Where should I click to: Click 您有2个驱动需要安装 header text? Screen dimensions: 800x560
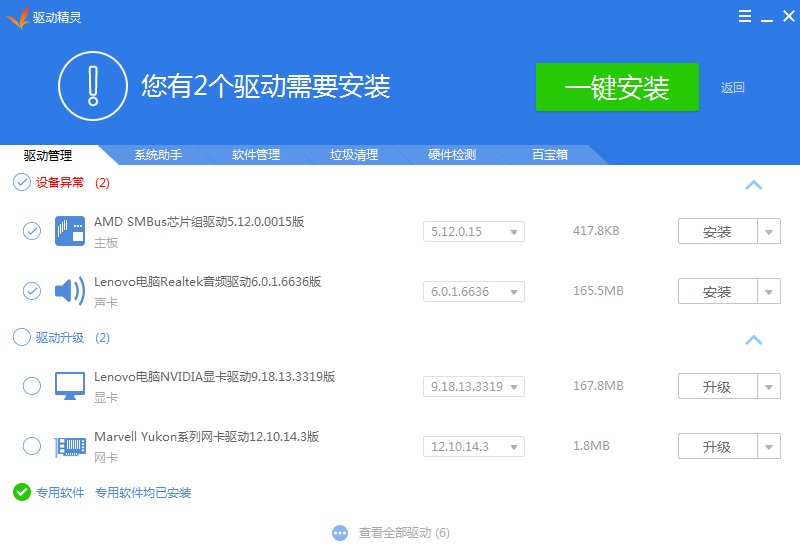coord(266,86)
